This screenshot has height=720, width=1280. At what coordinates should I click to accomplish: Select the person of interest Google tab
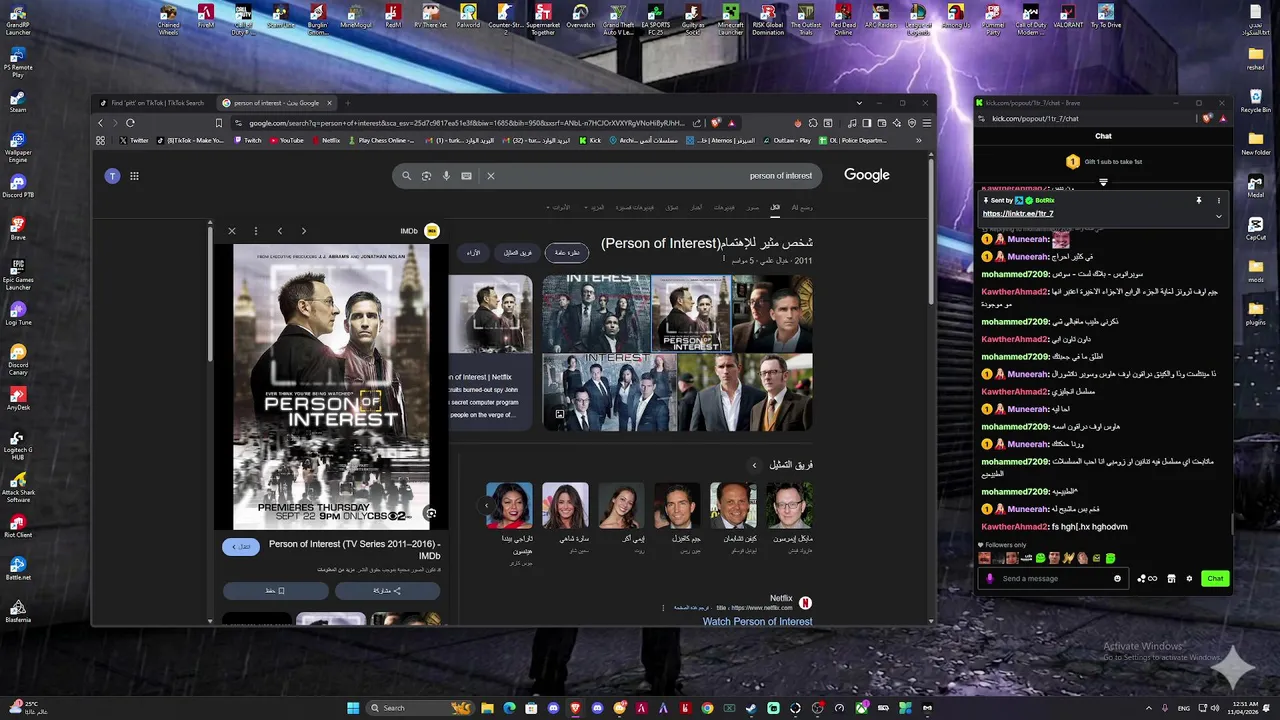277,103
